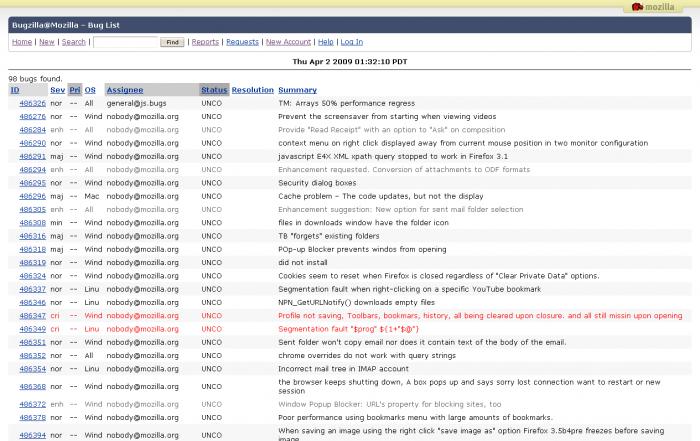Sort bug list by Assignee column
The width and height of the screenshot is (700, 441).
click(125, 90)
